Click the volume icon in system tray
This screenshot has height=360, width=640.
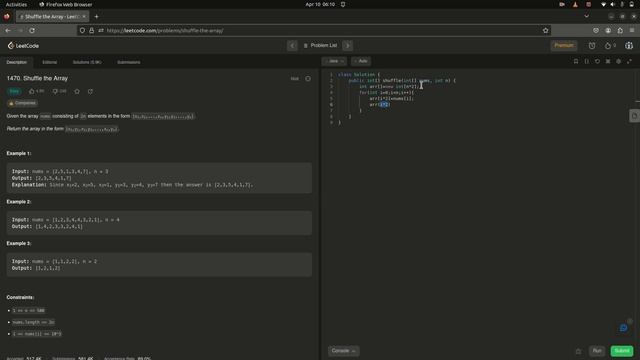612,4
